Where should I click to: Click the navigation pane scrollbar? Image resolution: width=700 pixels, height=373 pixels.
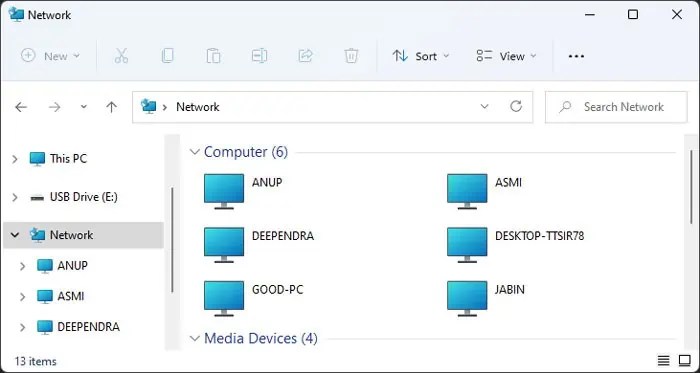[x=172, y=240]
